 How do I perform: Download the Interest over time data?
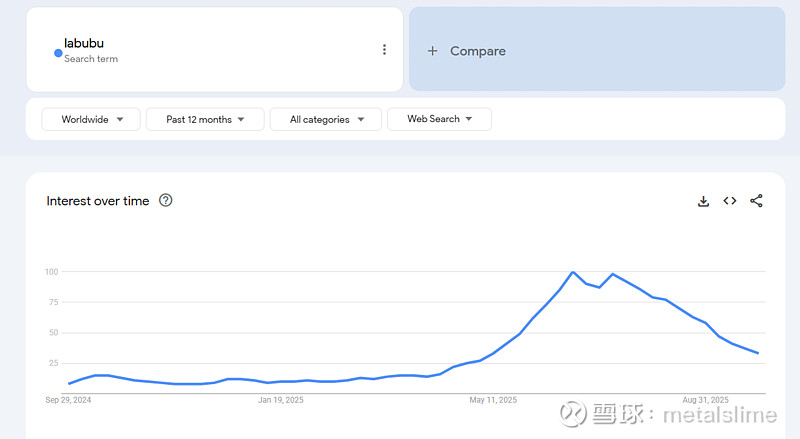(x=703, y=201)
